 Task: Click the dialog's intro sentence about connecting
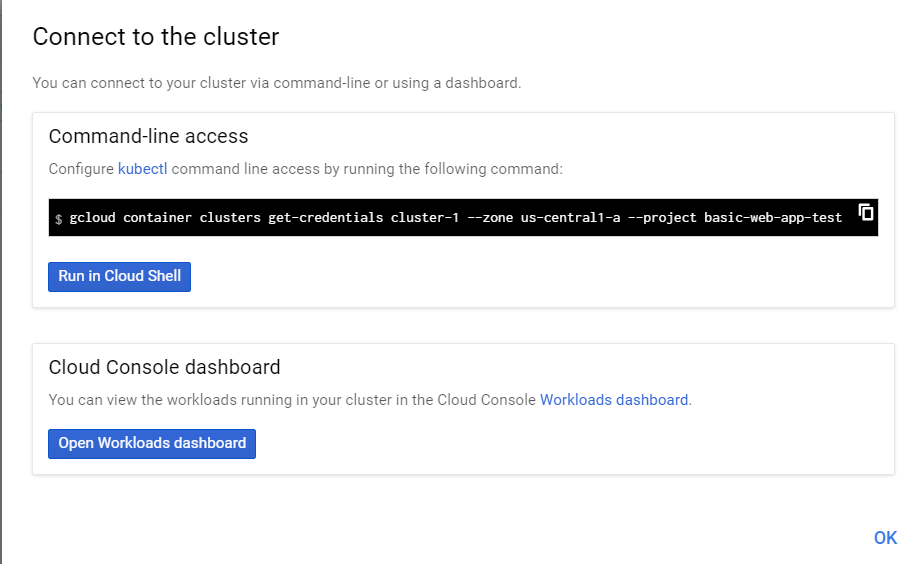pos(276,83)
